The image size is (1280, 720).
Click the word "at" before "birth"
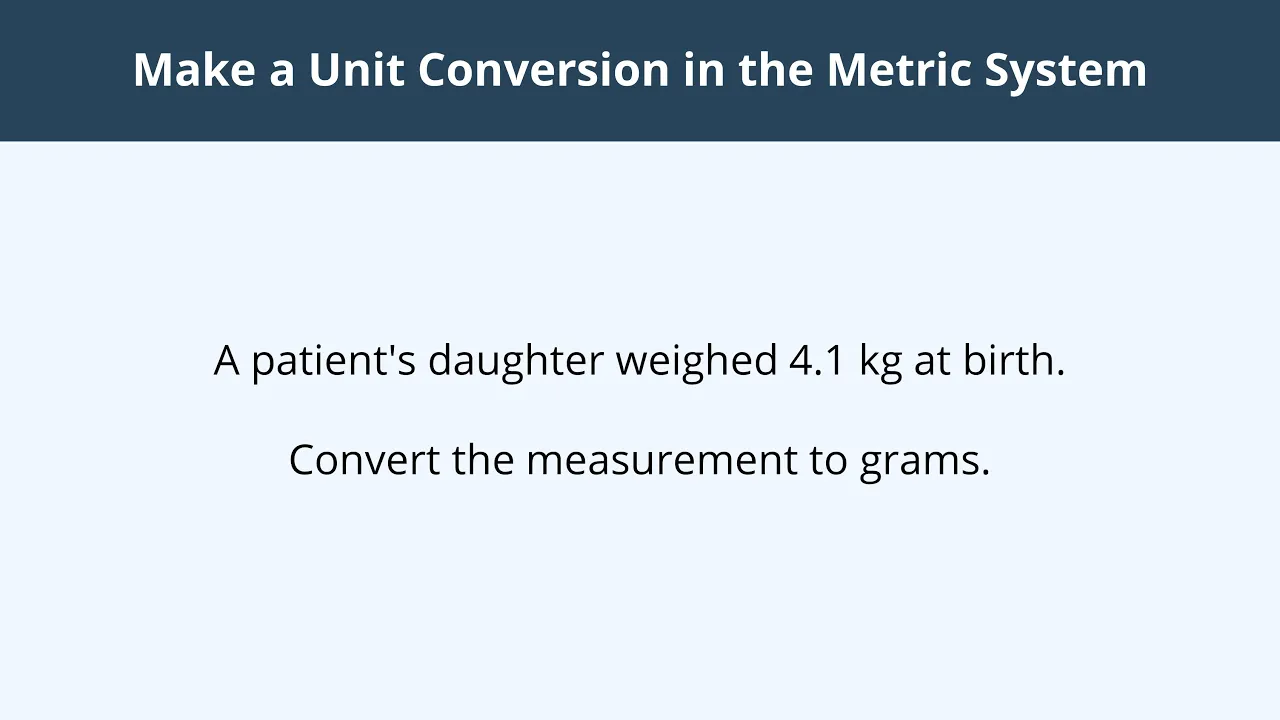(933, 362)
